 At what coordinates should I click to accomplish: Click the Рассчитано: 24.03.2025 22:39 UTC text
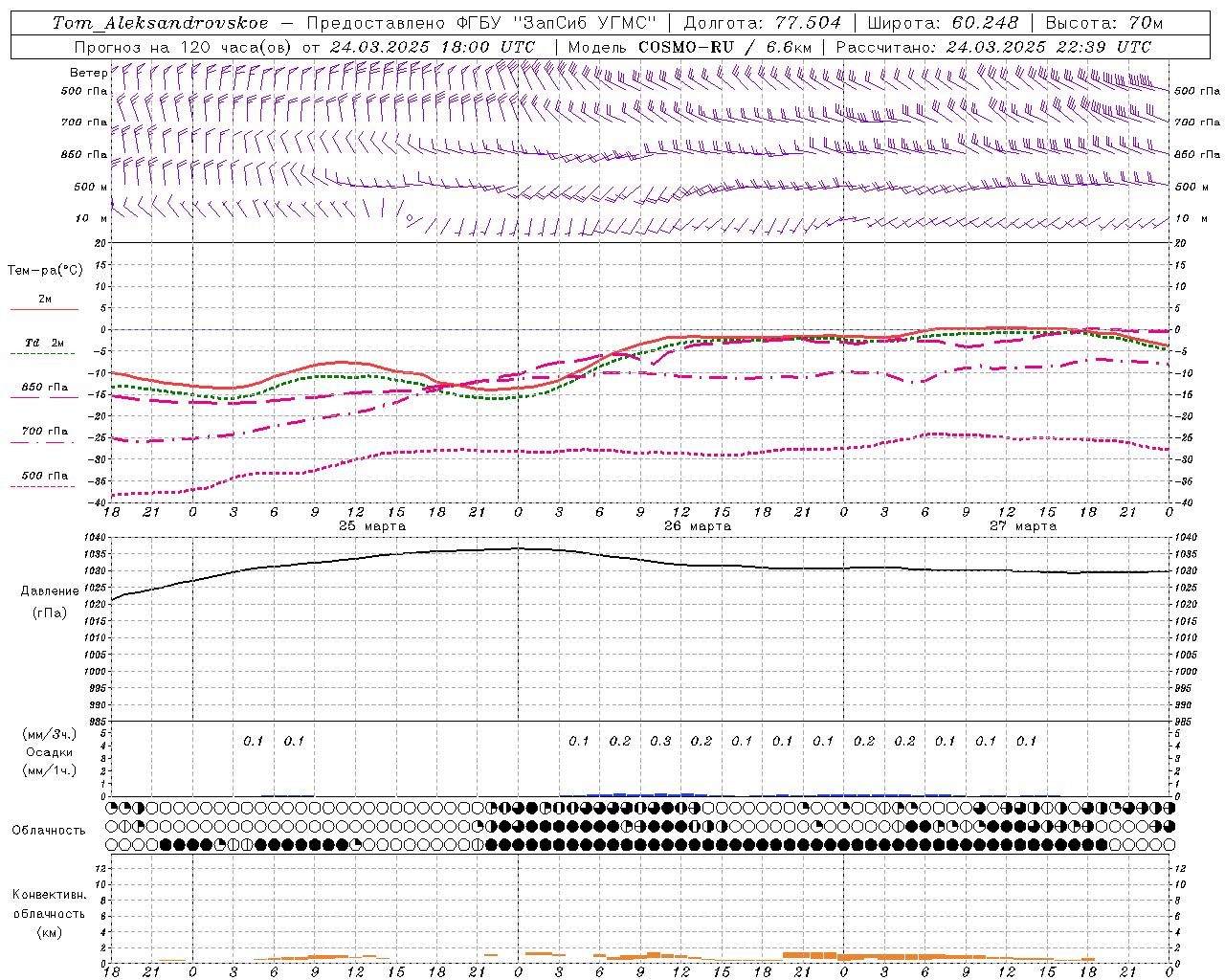(993, 46)
